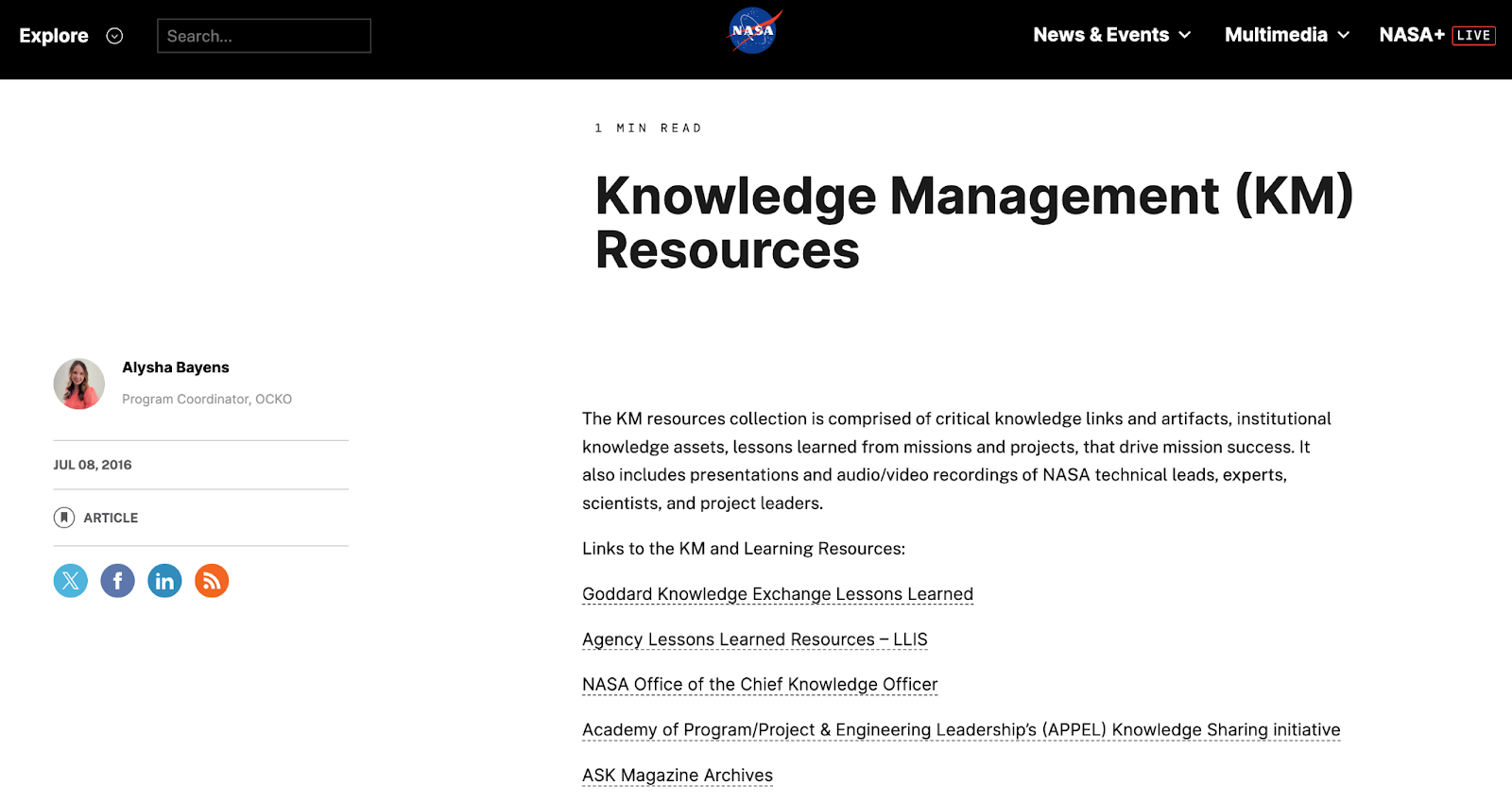Click the Article bookmark icon
Image resolution: width=1512 pixels, height=802 pixels.
pos(64,518)
